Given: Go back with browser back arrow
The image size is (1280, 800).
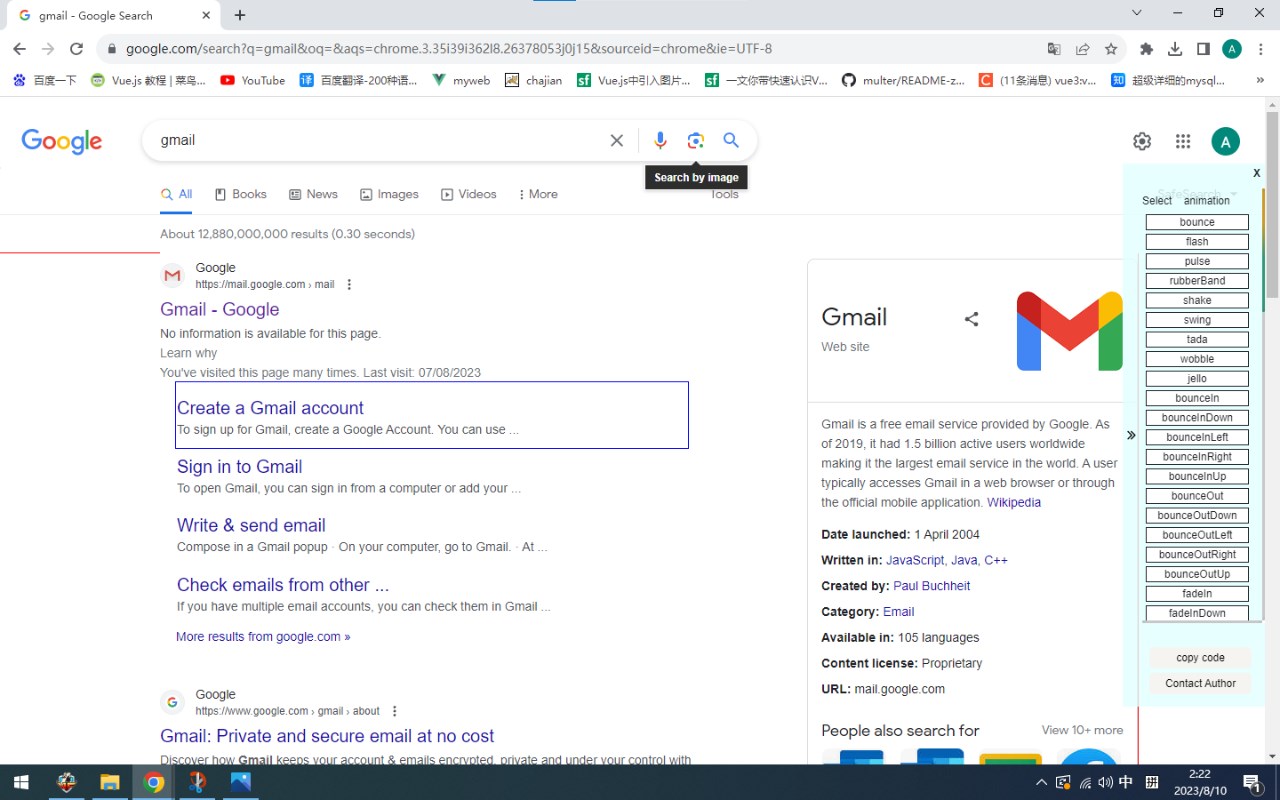Looking at the screenshot, I should tap(20, 49).
